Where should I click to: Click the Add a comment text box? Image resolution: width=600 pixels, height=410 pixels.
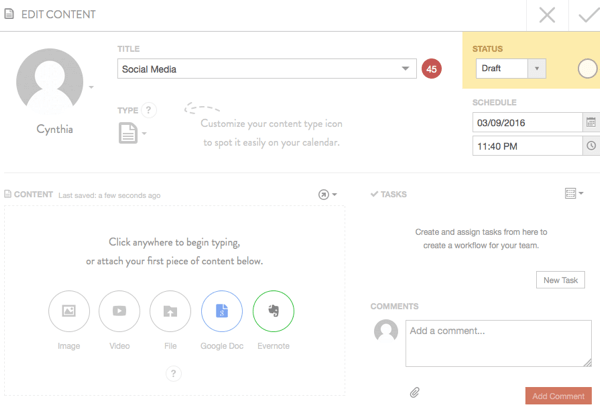click(x=499, y=343)
